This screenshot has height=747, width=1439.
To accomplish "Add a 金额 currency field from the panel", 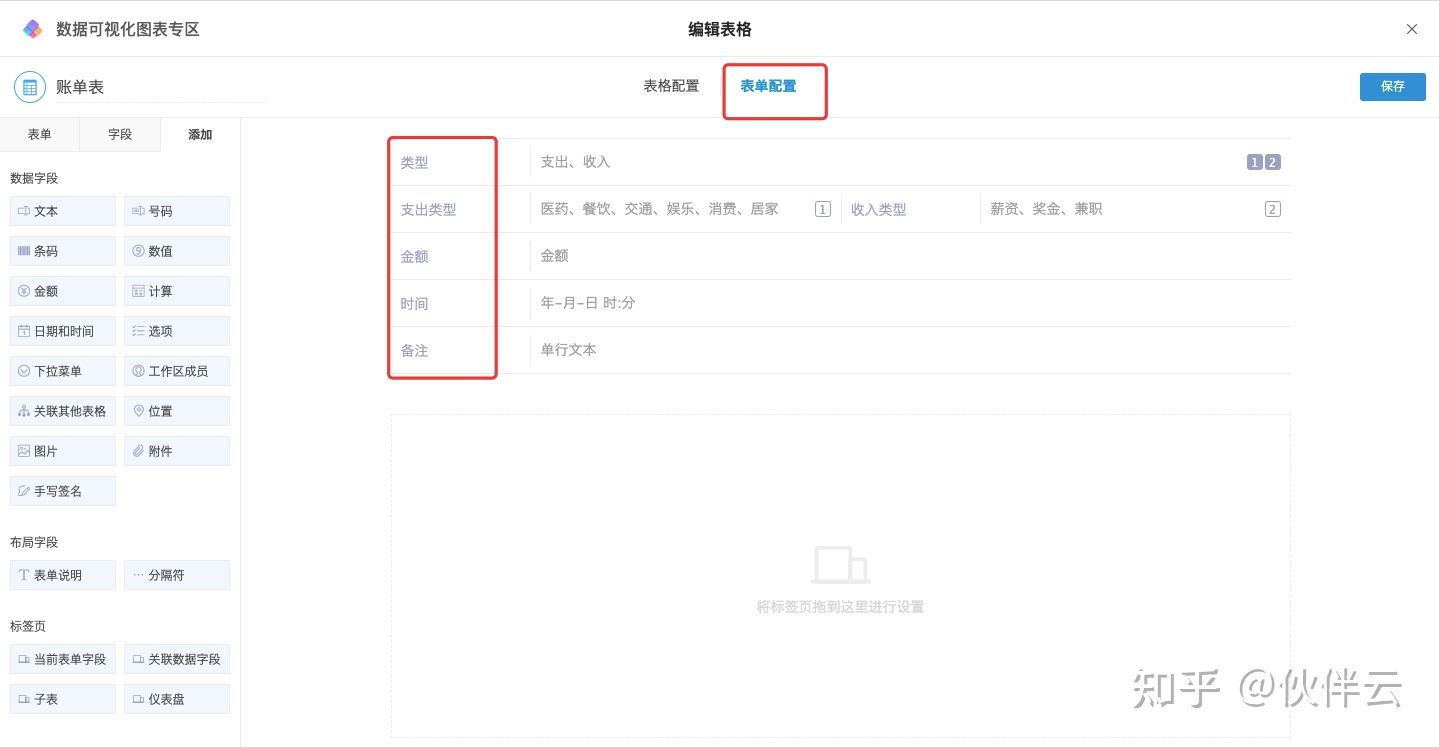I will tap(63, 291).
